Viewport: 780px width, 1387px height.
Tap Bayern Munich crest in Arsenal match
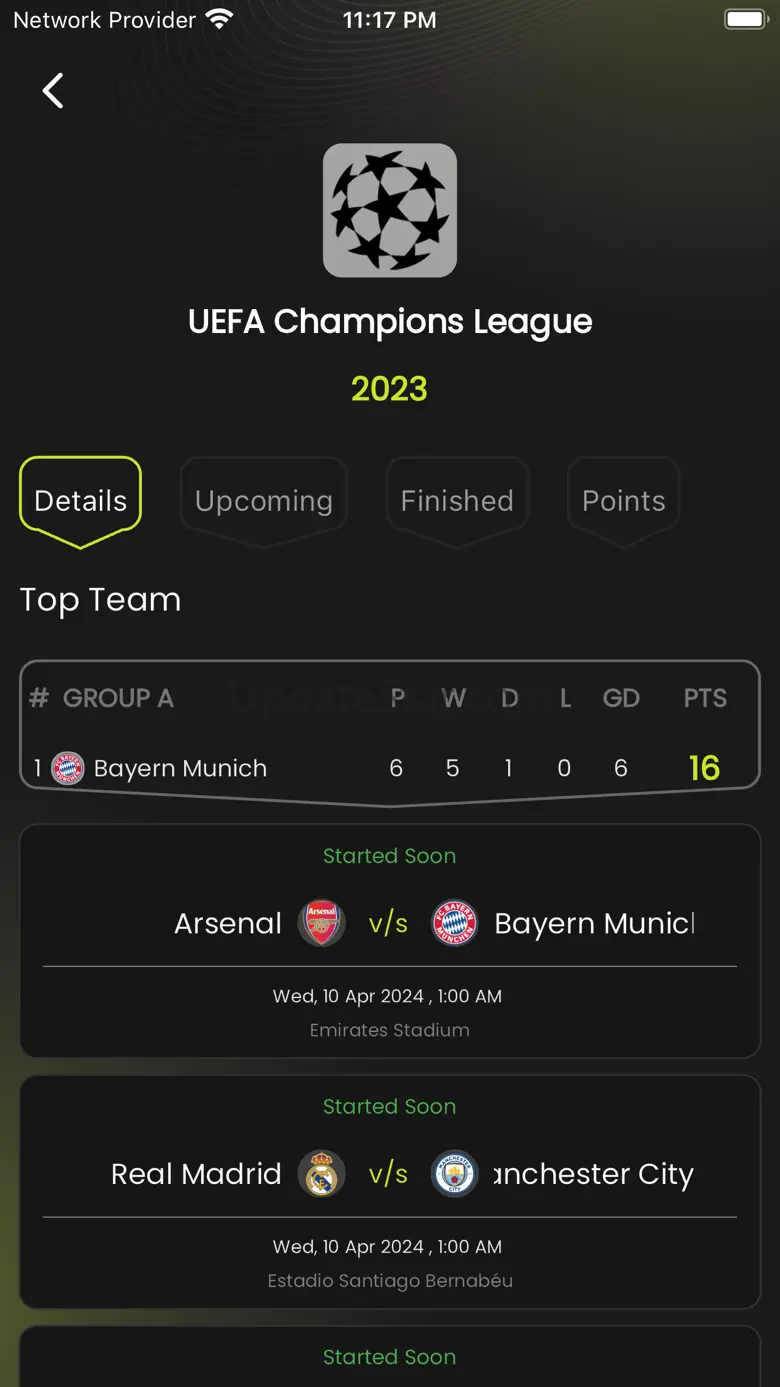(x=454, y=923)
